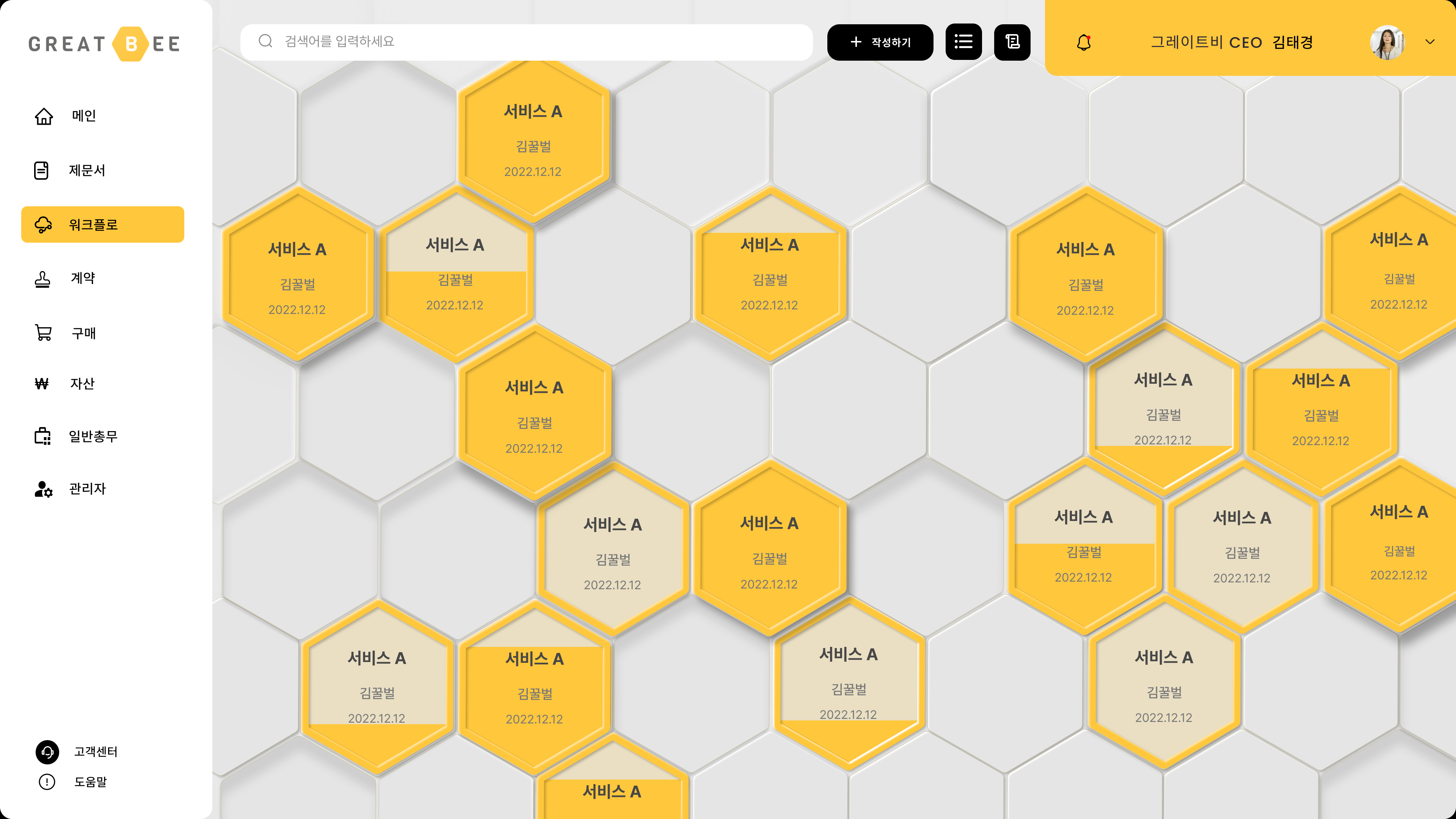Select the 자산 won-sign icon
The width and height of the screenshot is (1456, 819).
pyautogui.click(x=42, y=384)
